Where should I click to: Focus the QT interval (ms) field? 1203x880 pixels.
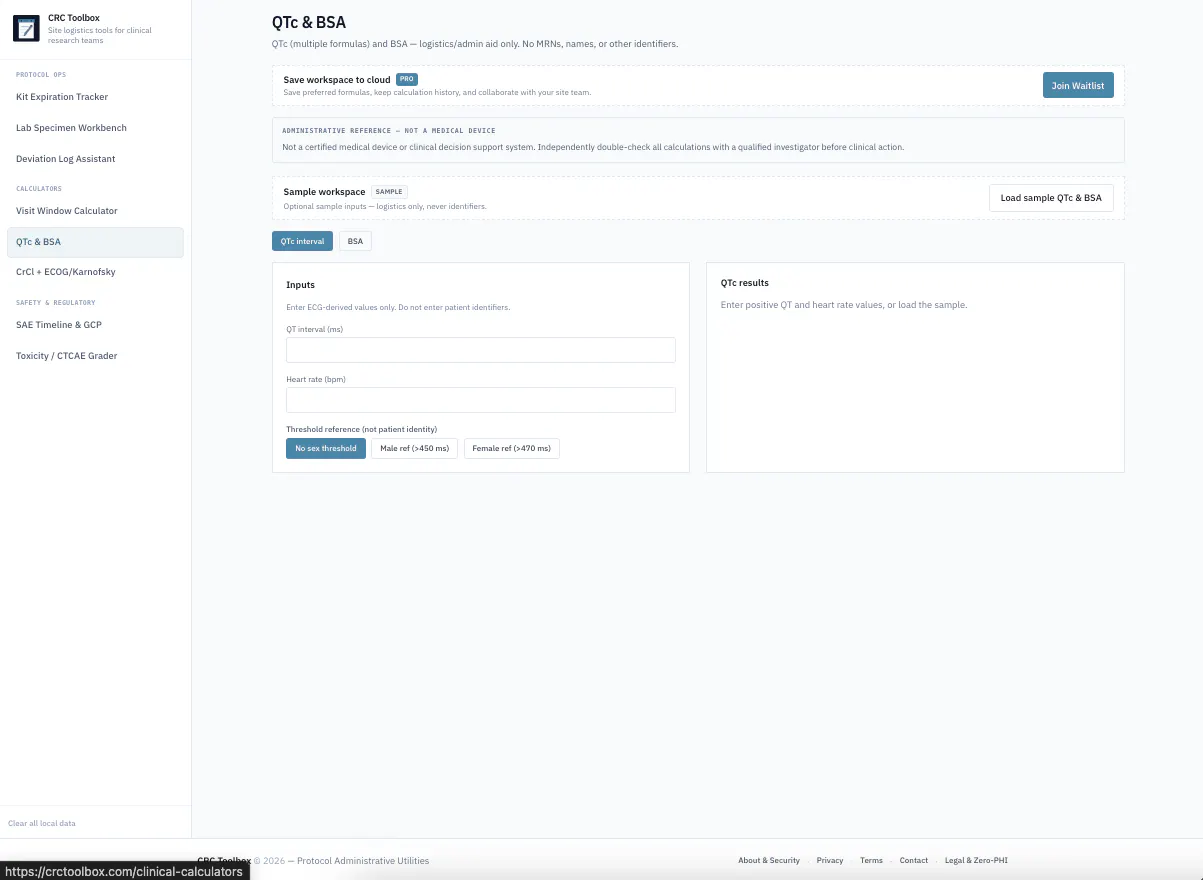point(481,350)
